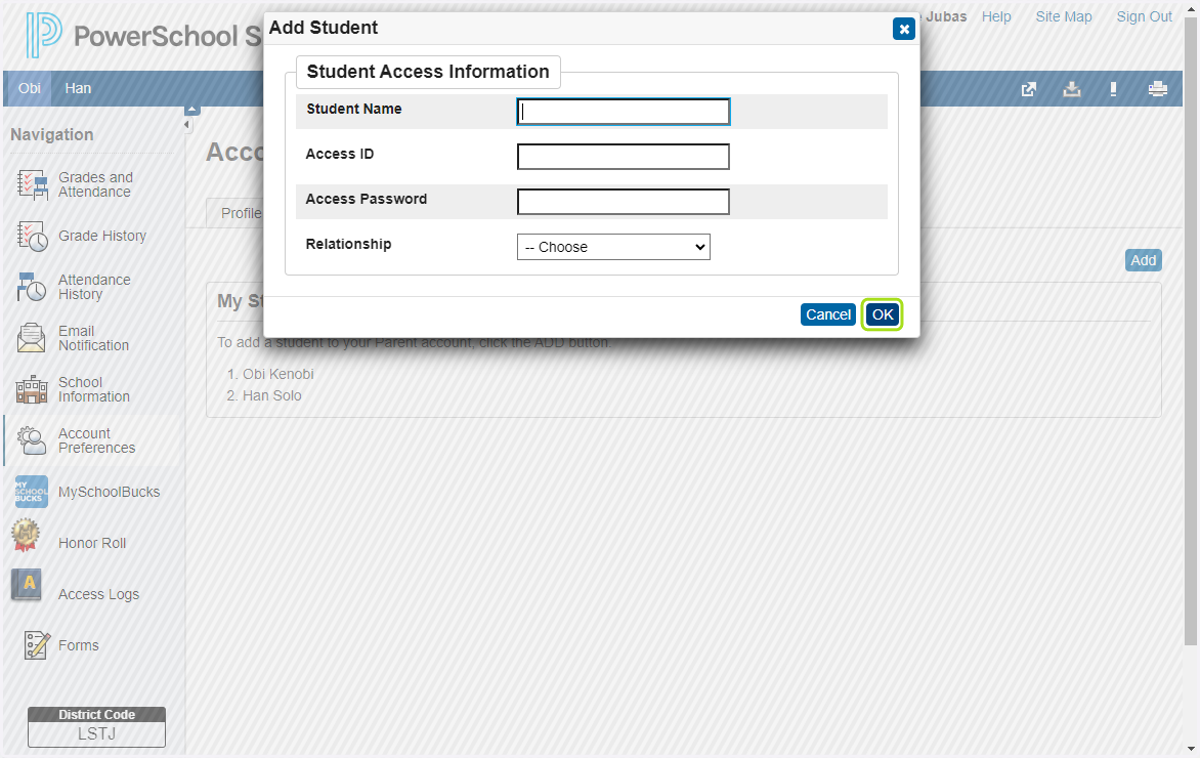Click the printer icon in header
The width and height of the screenshot is (1200, 758).
coord(1158,89)
